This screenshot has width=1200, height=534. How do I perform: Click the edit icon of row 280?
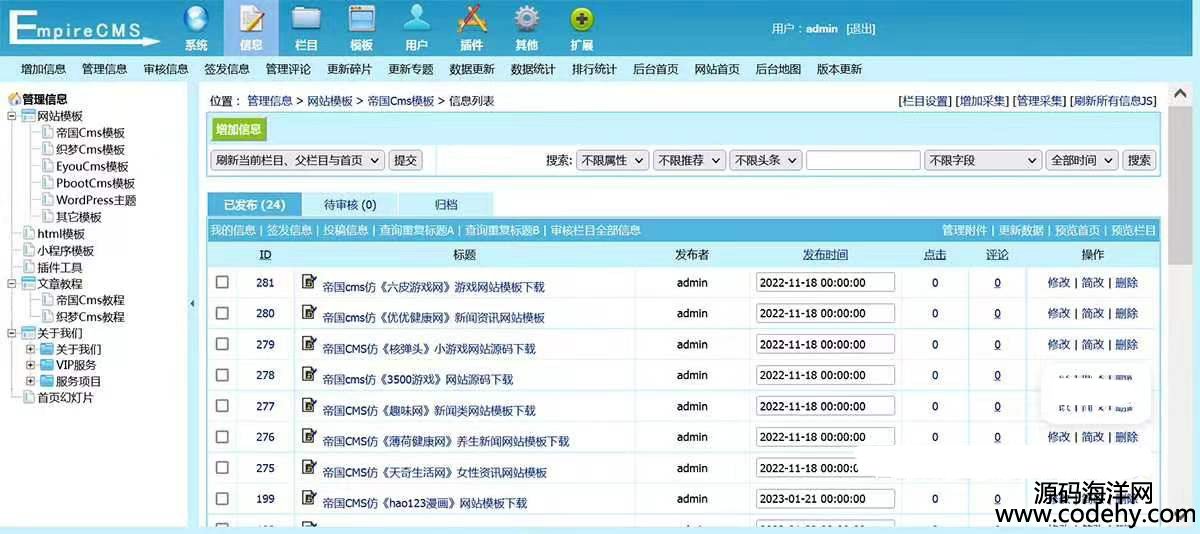coord(309,313)
